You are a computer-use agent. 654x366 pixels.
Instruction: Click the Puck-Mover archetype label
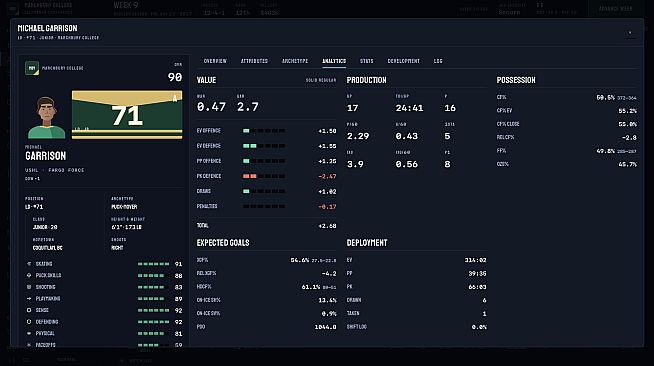tap(124, 207)
